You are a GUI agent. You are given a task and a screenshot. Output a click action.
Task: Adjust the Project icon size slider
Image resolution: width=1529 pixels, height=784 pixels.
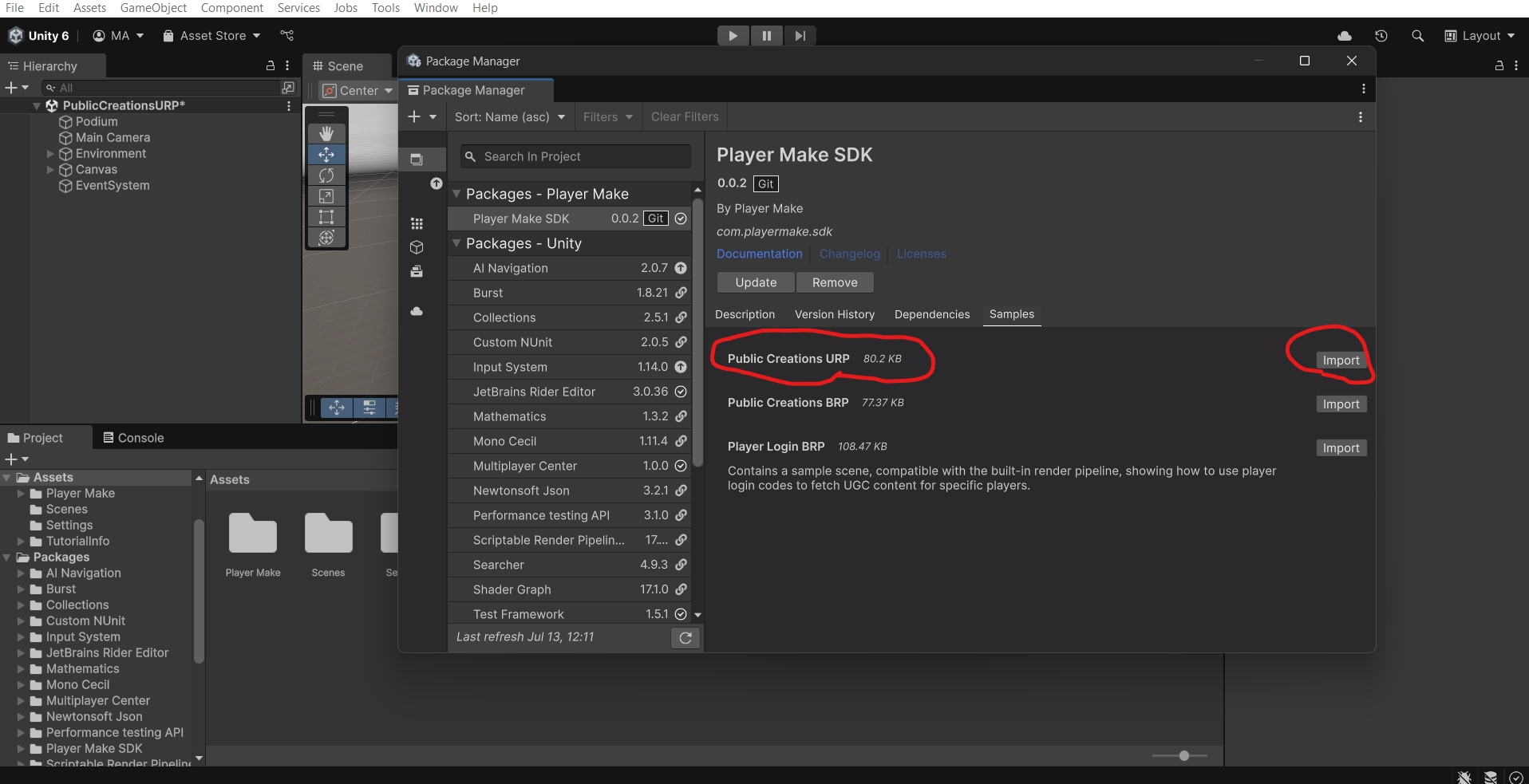tap(1183, 755)
